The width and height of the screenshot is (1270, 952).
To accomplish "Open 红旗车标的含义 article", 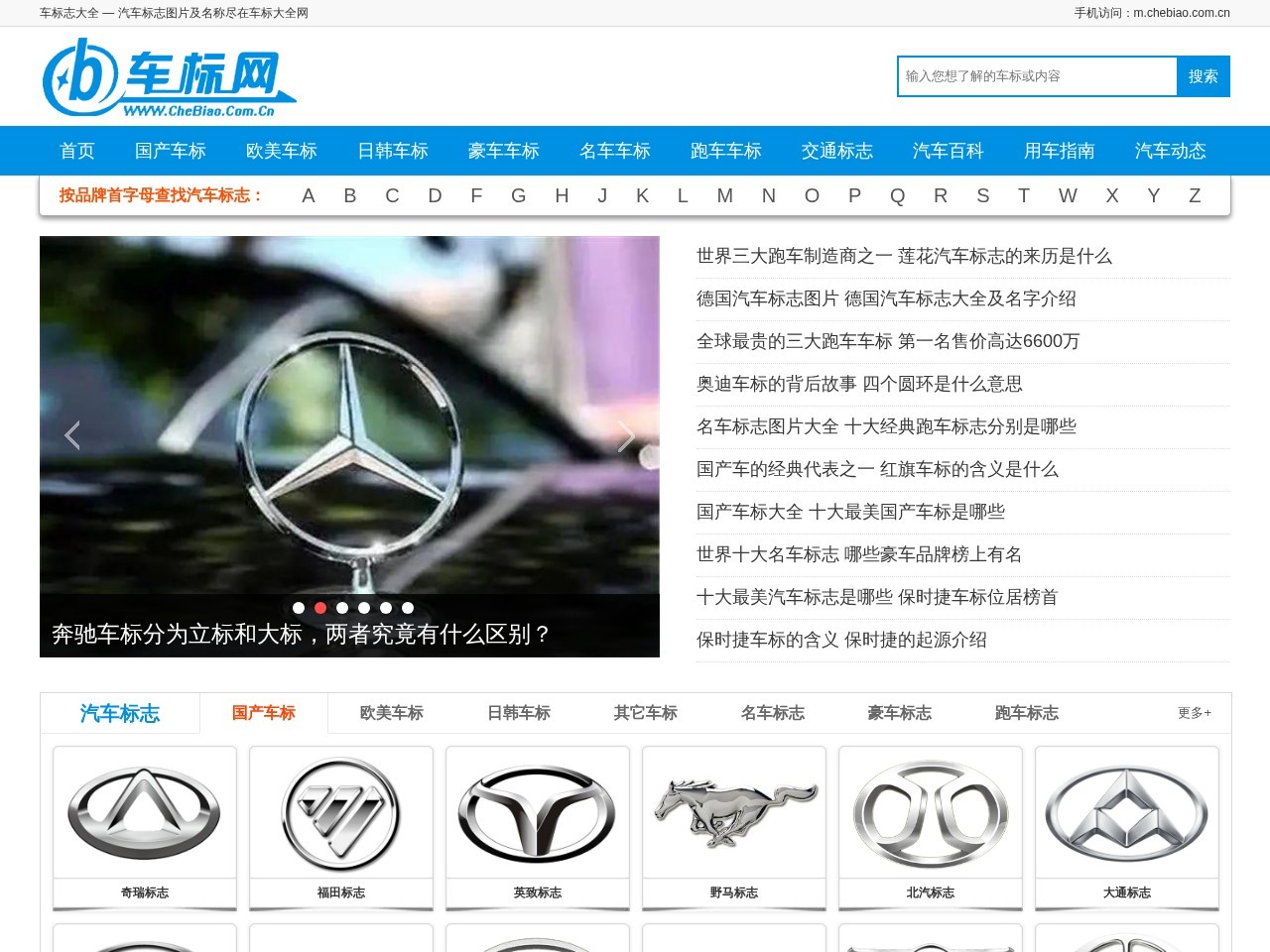I will pyautogui.click(x=877, y=469).
